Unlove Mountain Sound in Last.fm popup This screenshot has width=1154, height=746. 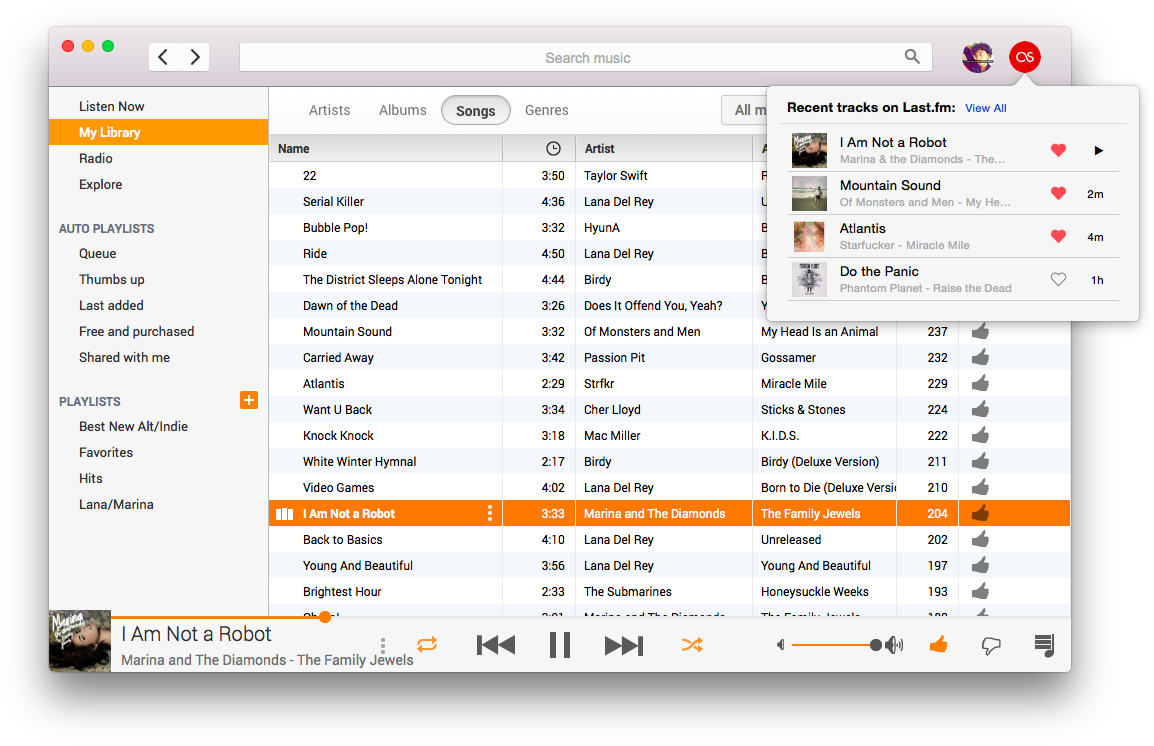(x=1058, y=193)
